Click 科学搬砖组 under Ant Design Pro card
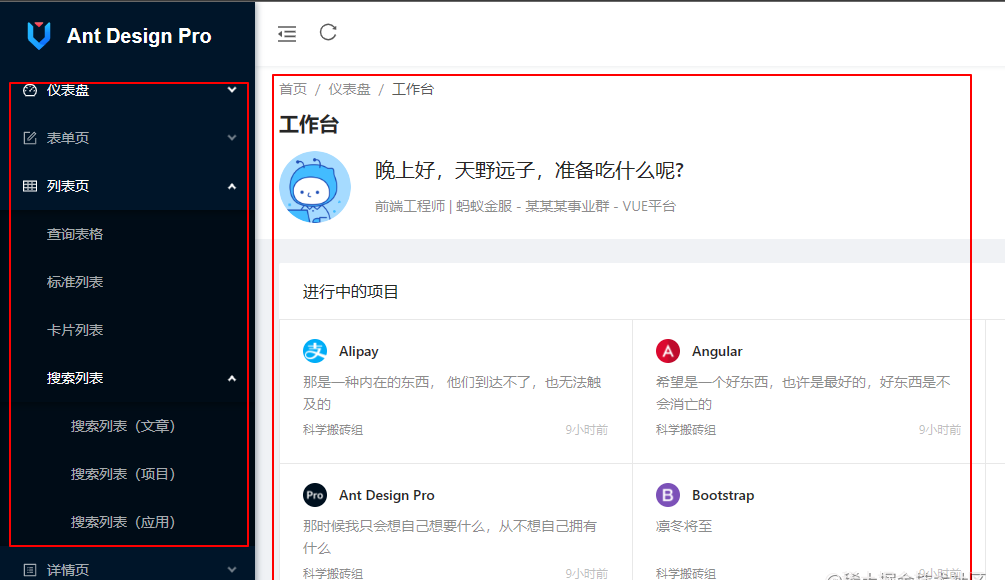Screen dimensions: 1005x580 333,573
